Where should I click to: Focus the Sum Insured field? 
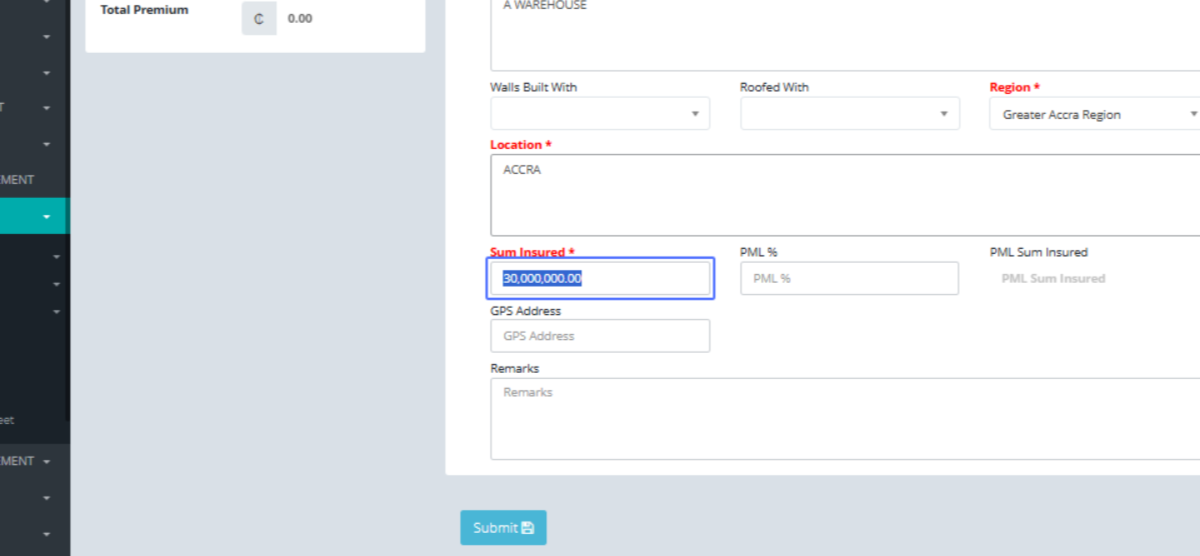(600, 278)
